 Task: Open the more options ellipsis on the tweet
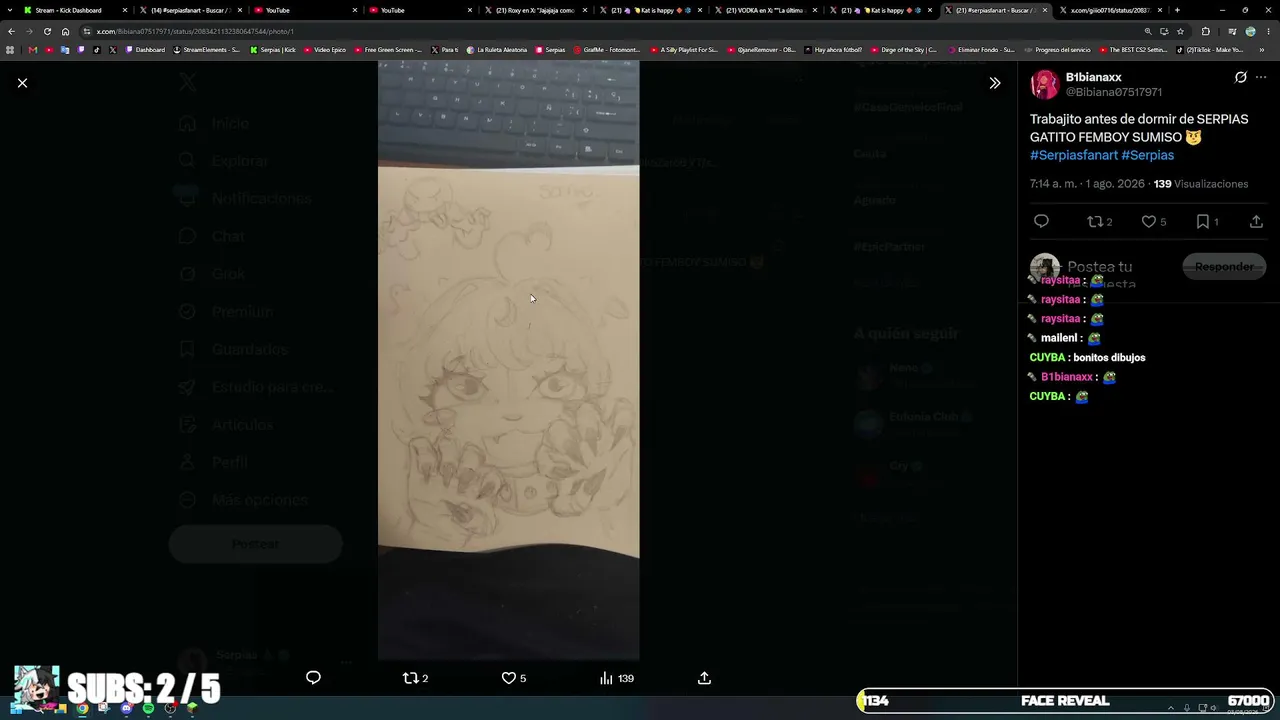[x=1261, y=77]
